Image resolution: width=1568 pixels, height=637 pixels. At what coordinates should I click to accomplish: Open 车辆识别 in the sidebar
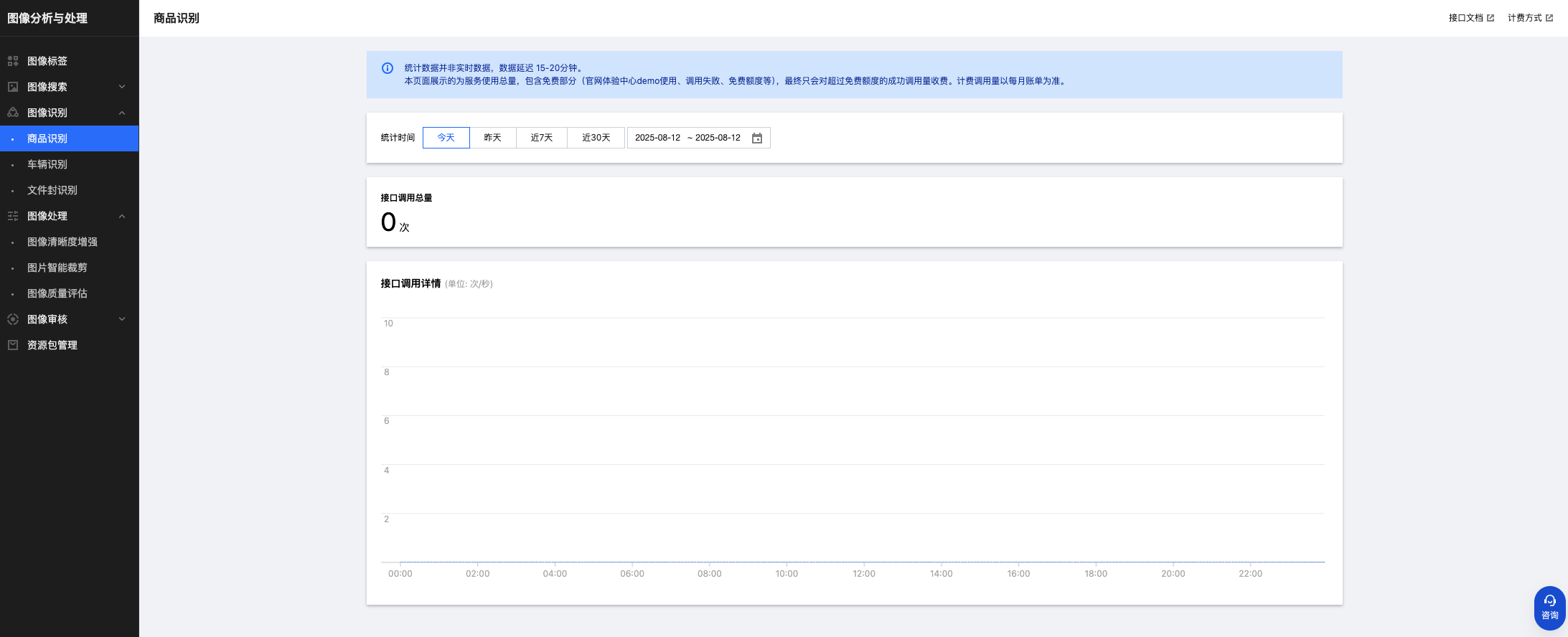(x=47, y=164)
